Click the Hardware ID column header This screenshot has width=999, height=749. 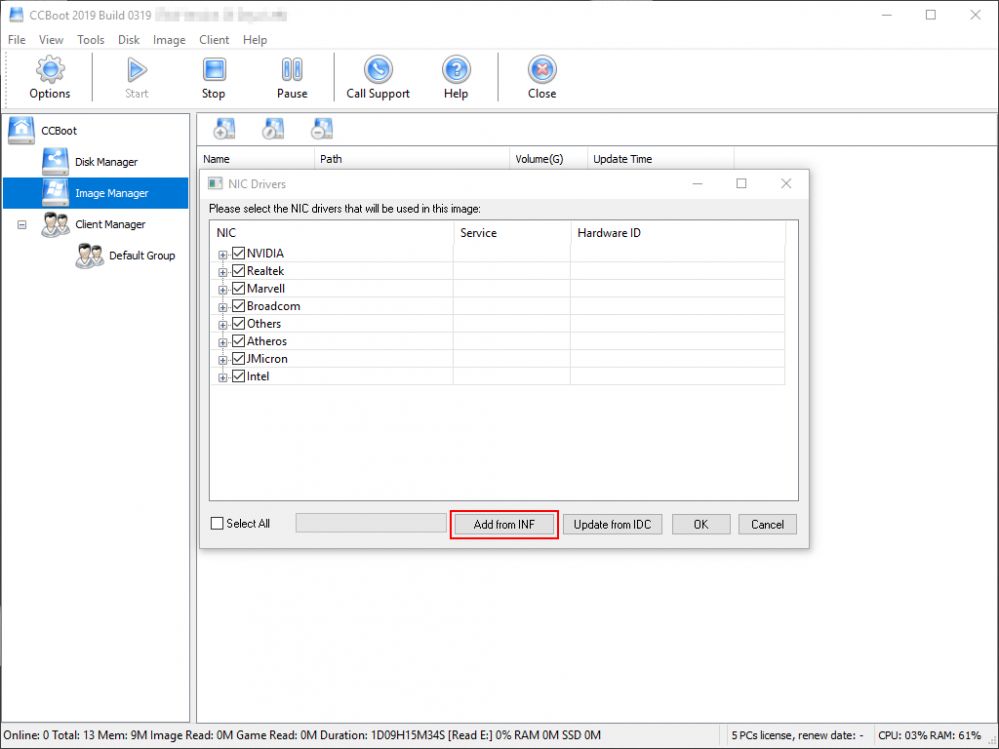[678, 232]
